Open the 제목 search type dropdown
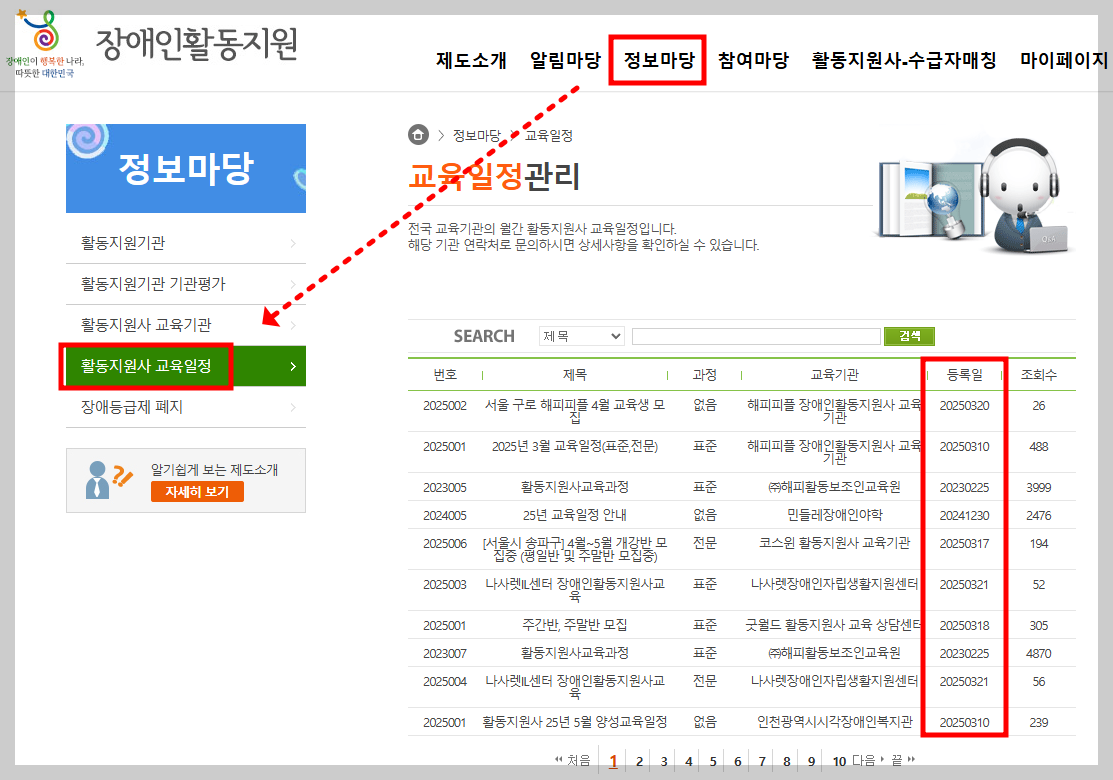 581,336
